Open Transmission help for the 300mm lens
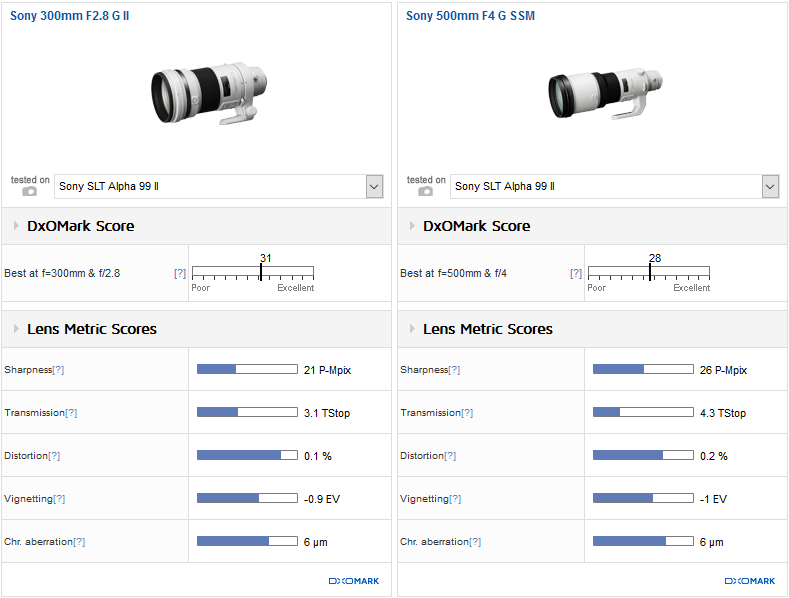The image size is (789, 598). [71, 413]
